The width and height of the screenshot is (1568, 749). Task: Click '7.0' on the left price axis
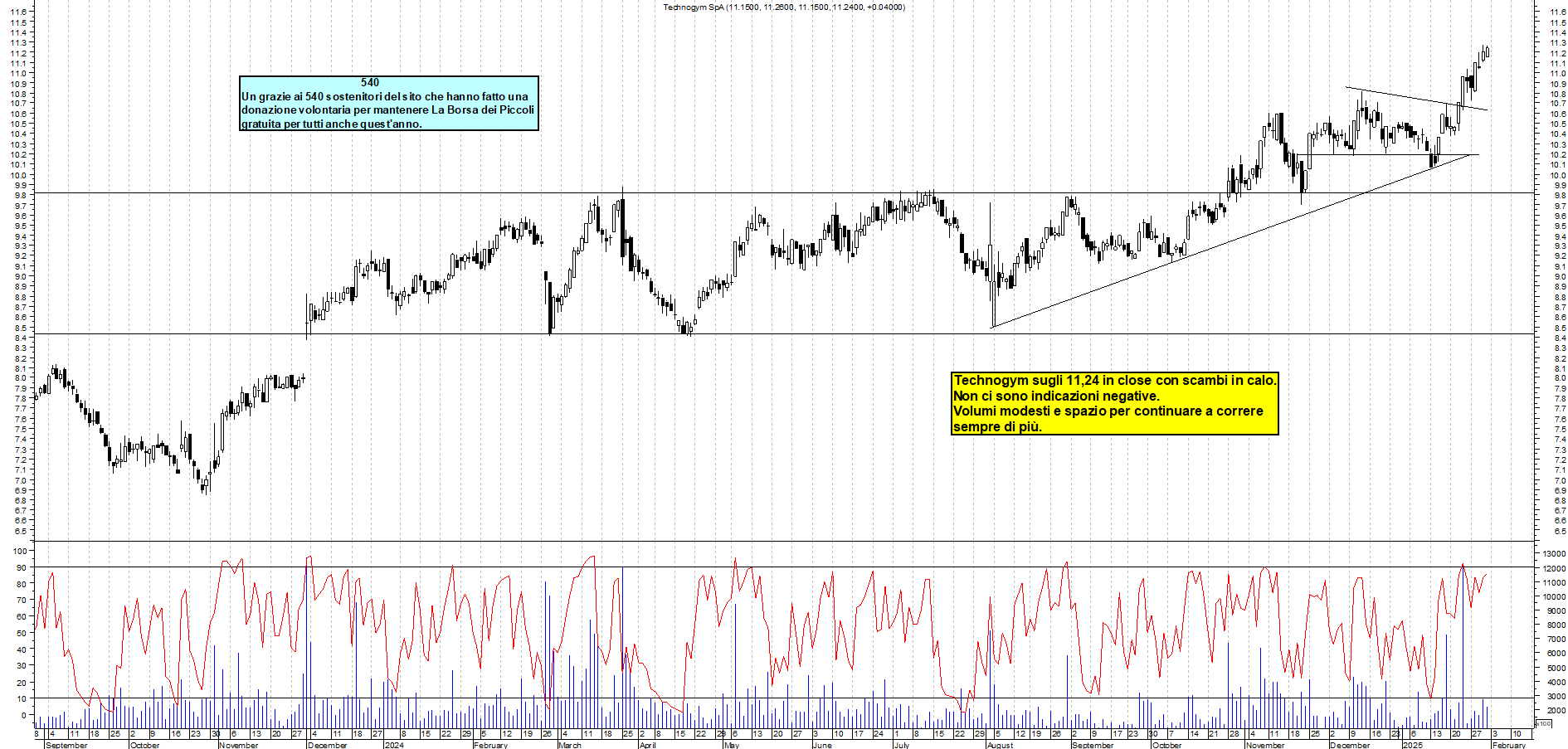tap(19, 480)
